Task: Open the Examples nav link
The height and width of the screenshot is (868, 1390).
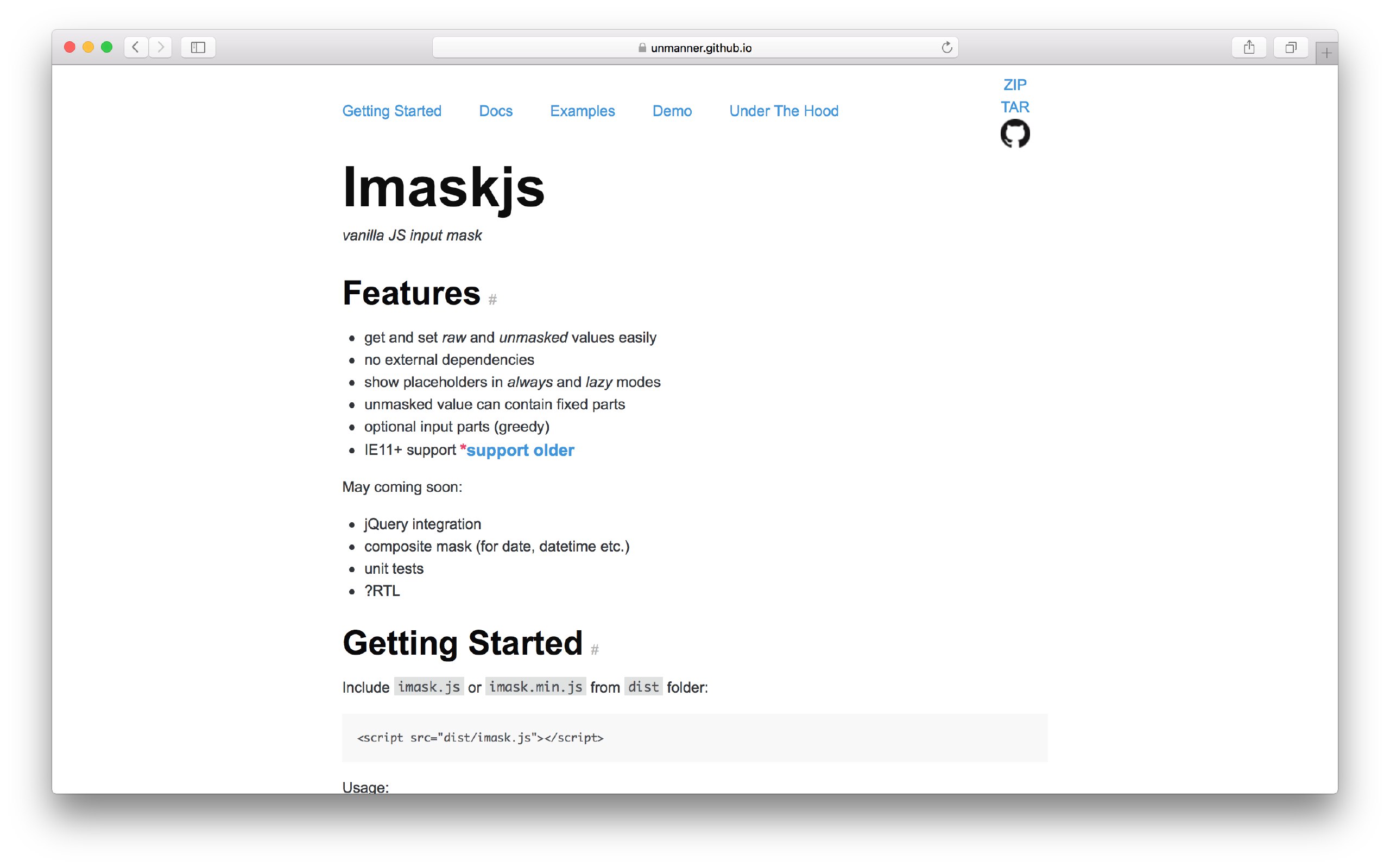Action: coord(582,111)
